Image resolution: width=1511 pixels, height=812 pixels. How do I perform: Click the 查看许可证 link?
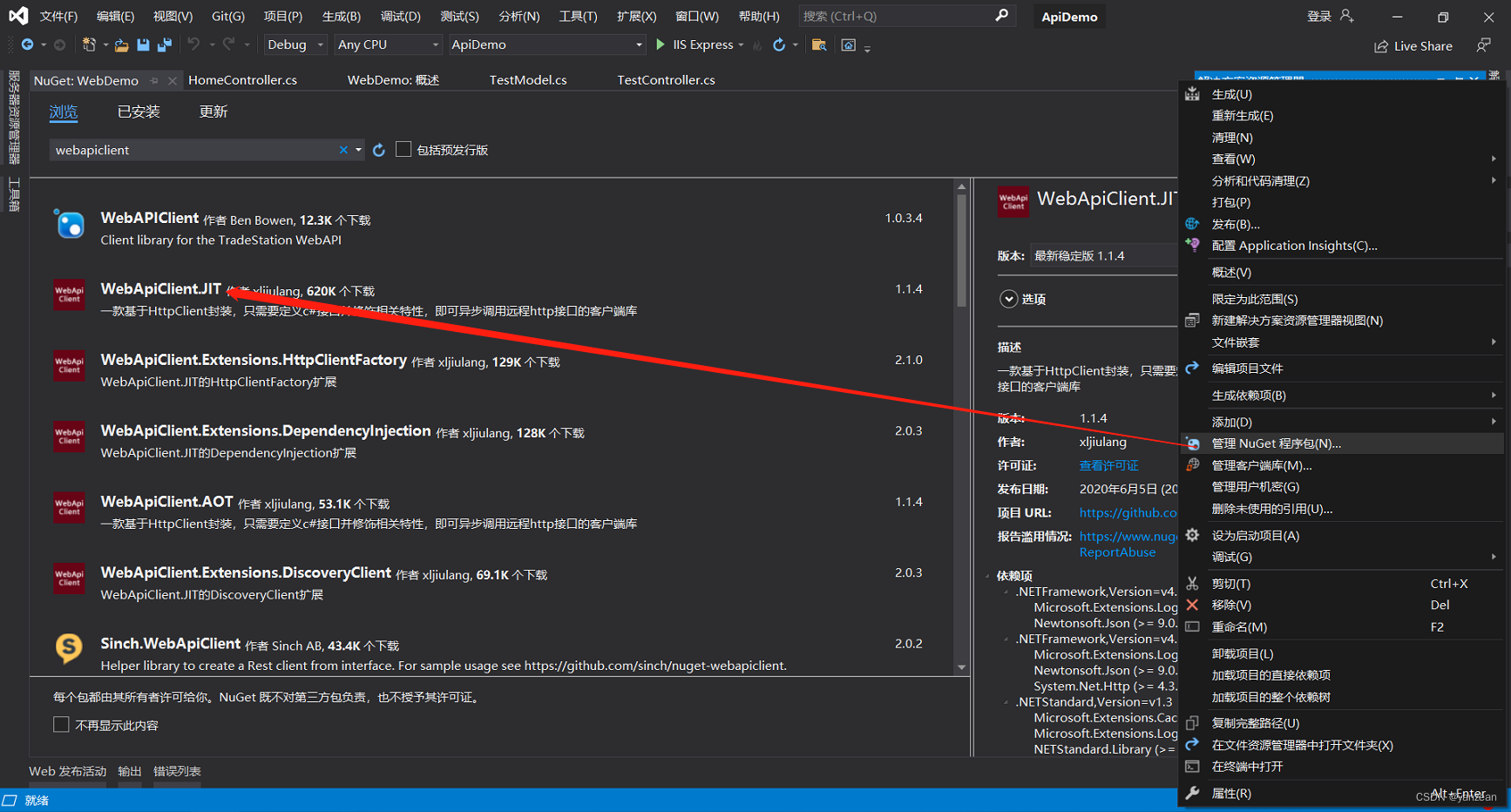point(1108,465)
